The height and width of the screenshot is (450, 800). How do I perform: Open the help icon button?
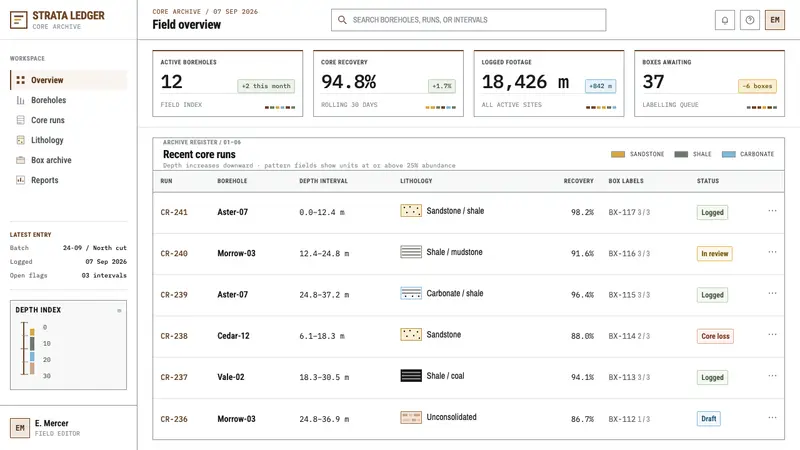click(749, 20)
